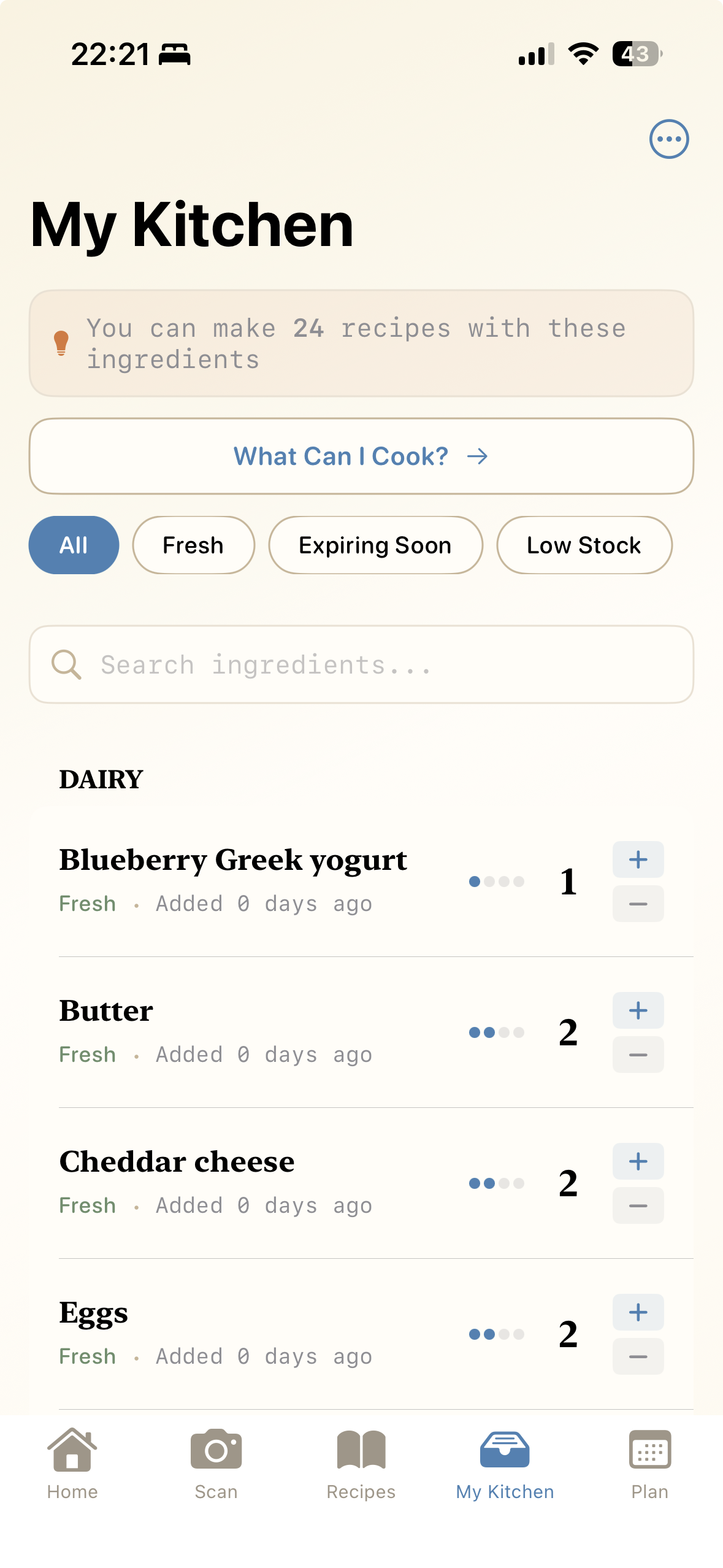Show Expiring Soon ingredients
The image size is (723, 1568).
coord(375,545)
